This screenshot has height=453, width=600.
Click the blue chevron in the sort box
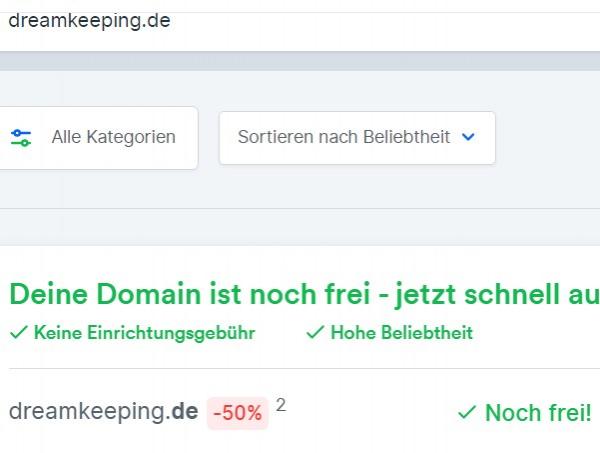click(468, 137)
